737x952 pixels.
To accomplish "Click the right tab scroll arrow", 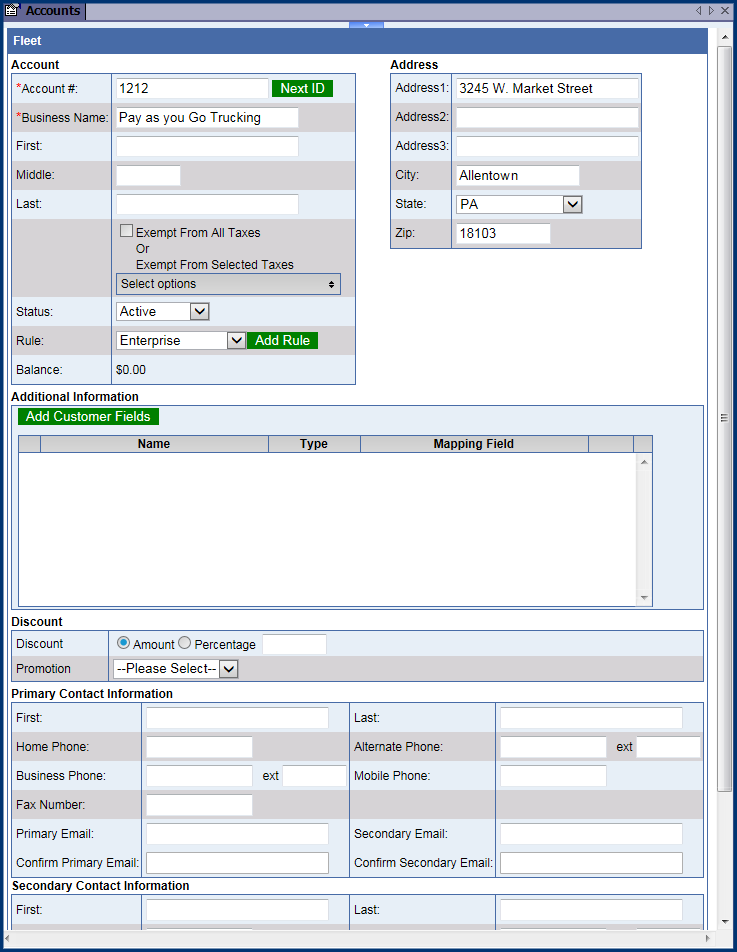I will coord(711,11).
